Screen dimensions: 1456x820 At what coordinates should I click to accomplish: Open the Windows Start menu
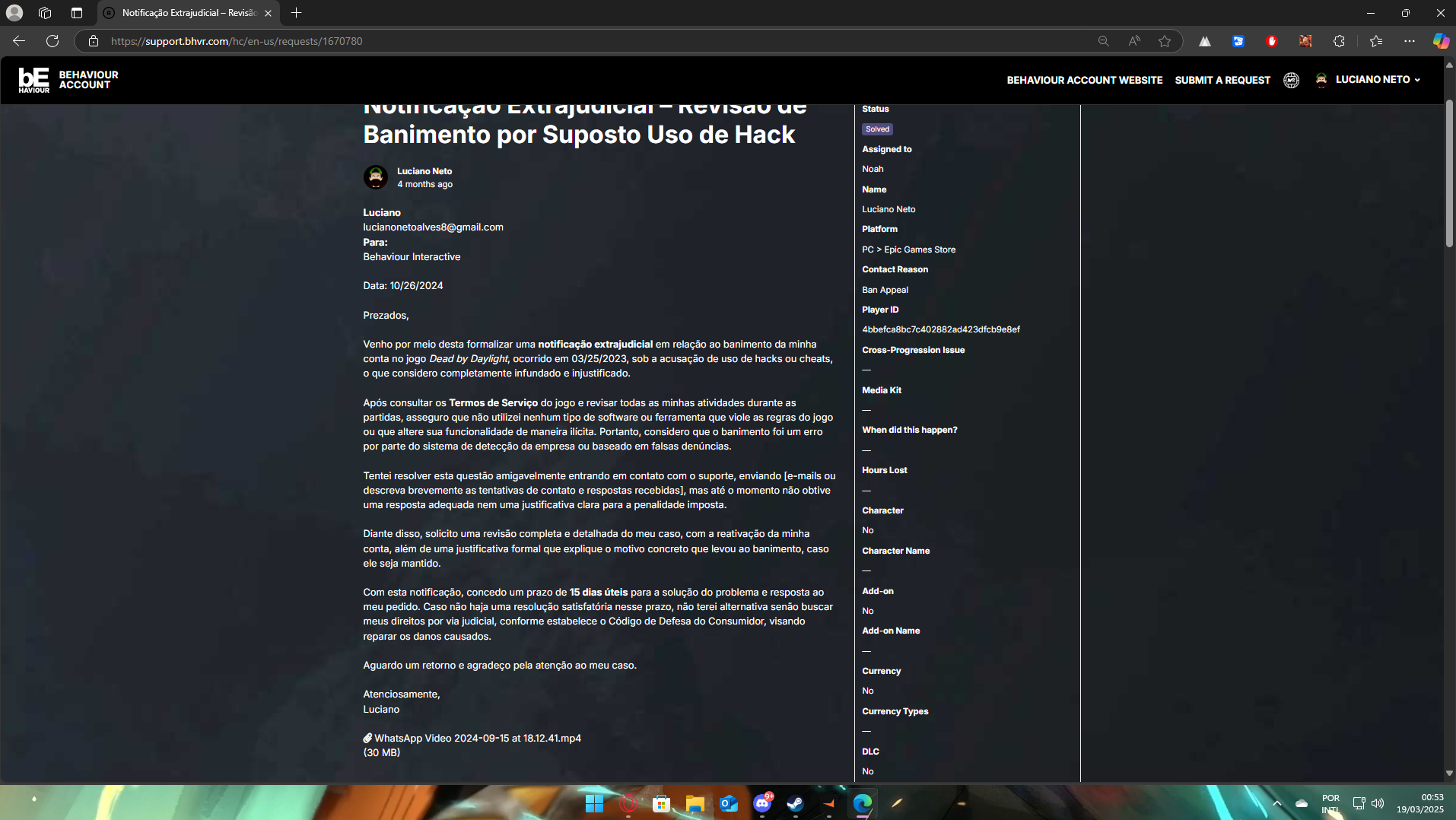[594, 803]
